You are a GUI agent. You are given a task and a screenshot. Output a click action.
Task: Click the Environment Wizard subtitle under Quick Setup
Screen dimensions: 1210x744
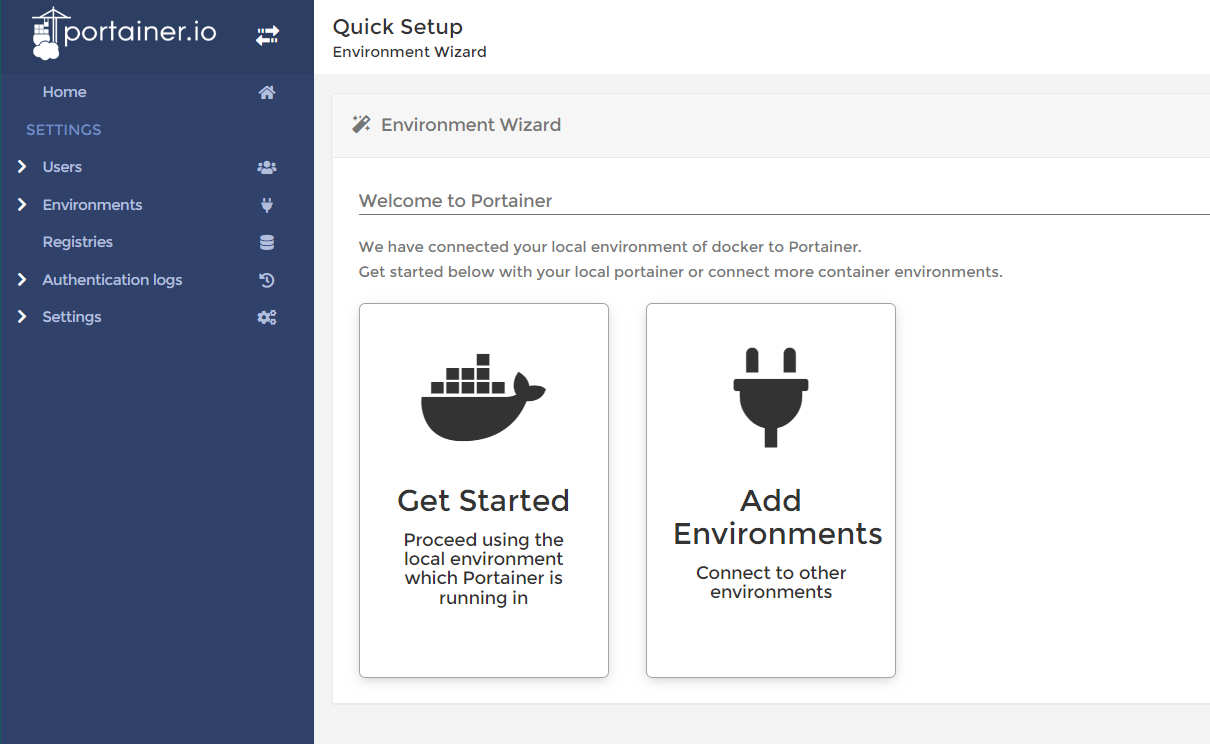410,52
